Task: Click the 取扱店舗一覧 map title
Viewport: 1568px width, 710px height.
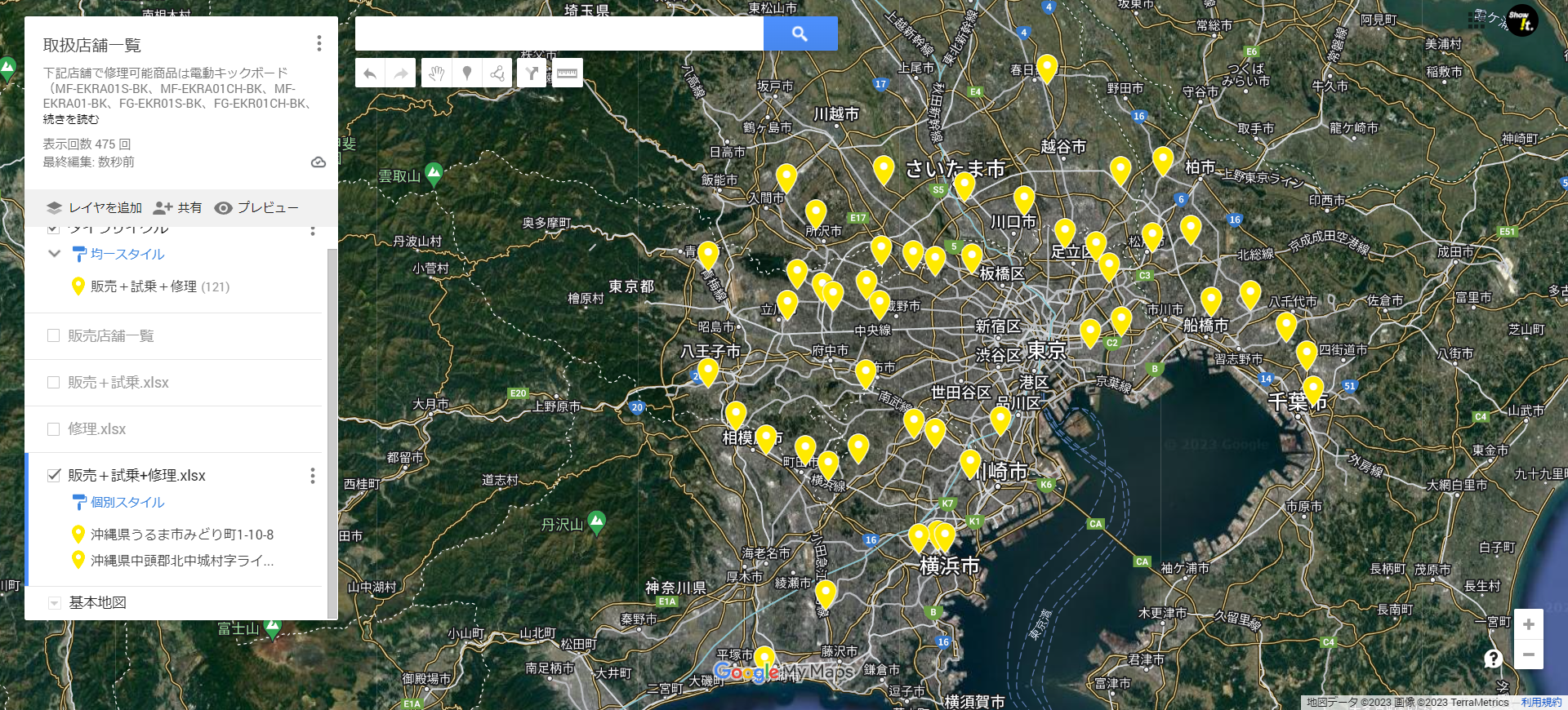Action: 92,45
